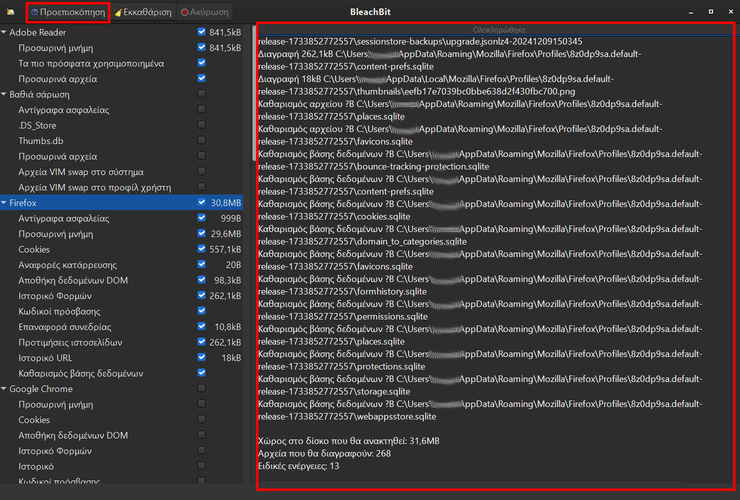Collapse the Firefox tree group
Image resolution: width=740 pixels, height=500 pixels.
[x=5, y=202]
